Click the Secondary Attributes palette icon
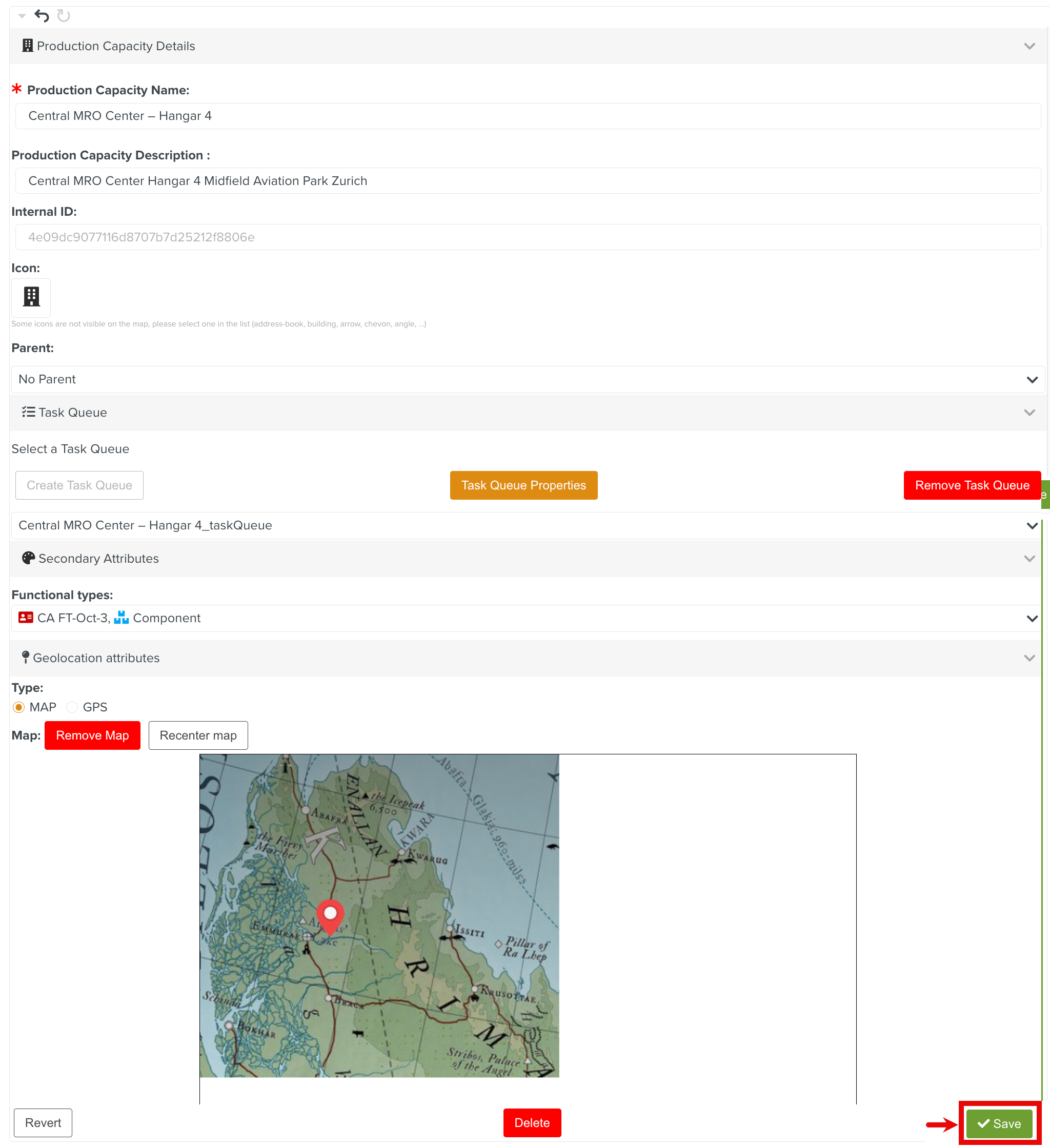Screen dimensions: 1050x1148 (28, 559)
